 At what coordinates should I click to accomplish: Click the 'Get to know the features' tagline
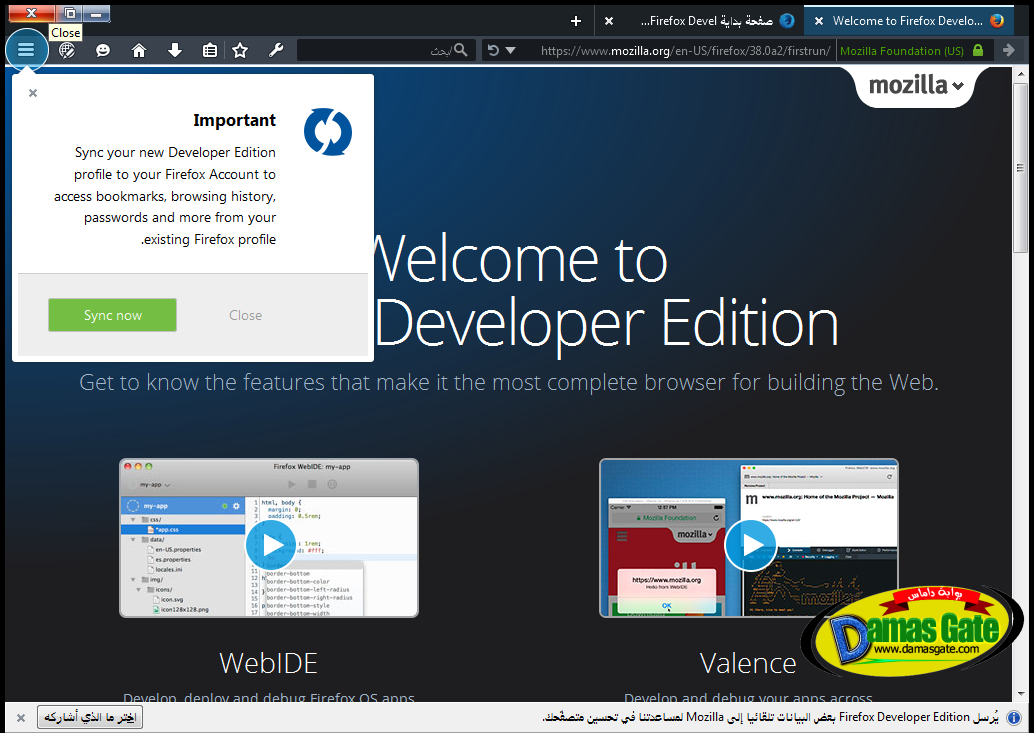pos(508,382)
